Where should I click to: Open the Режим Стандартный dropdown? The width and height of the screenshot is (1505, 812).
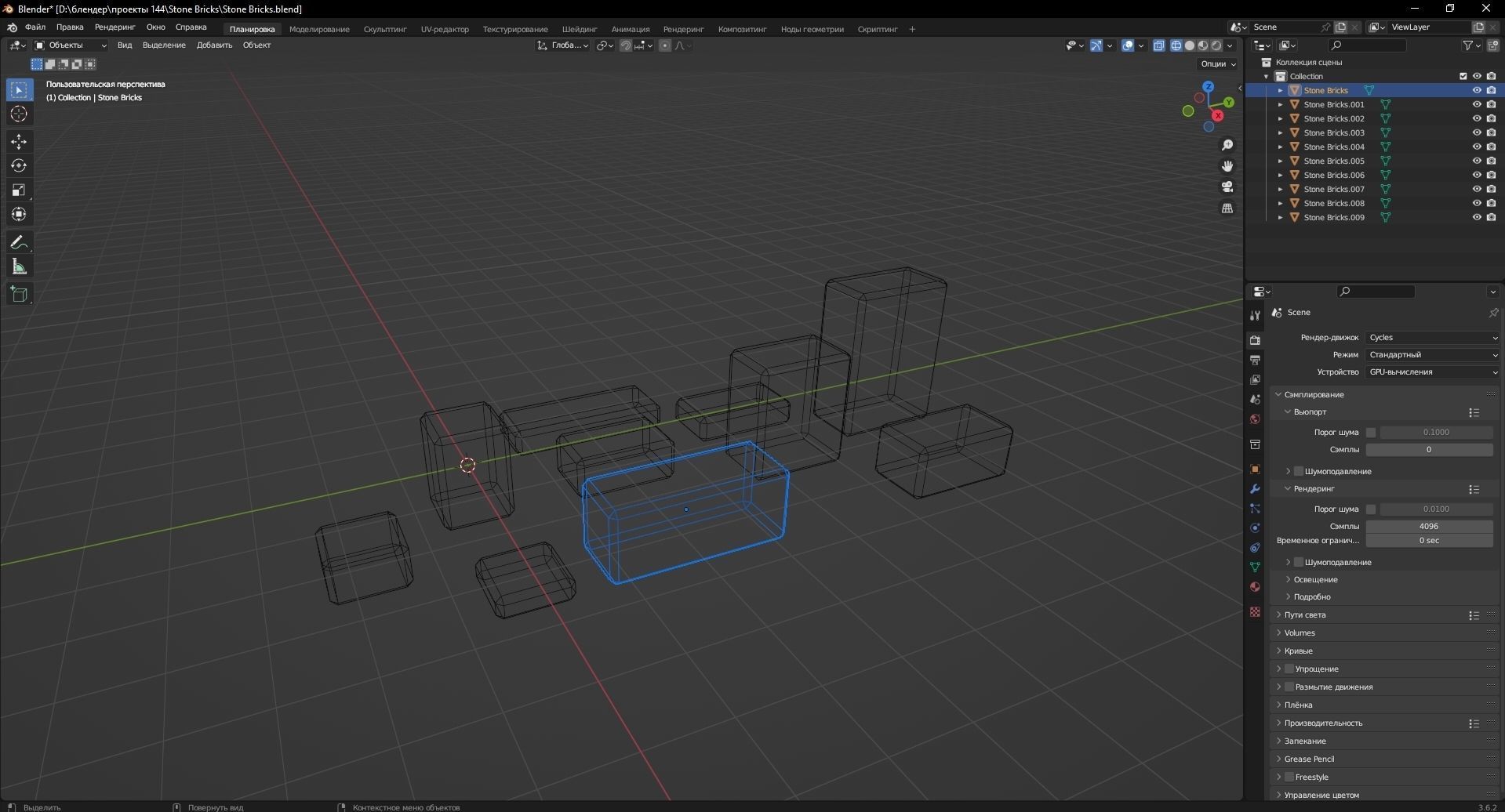(x=1433, y=355)
